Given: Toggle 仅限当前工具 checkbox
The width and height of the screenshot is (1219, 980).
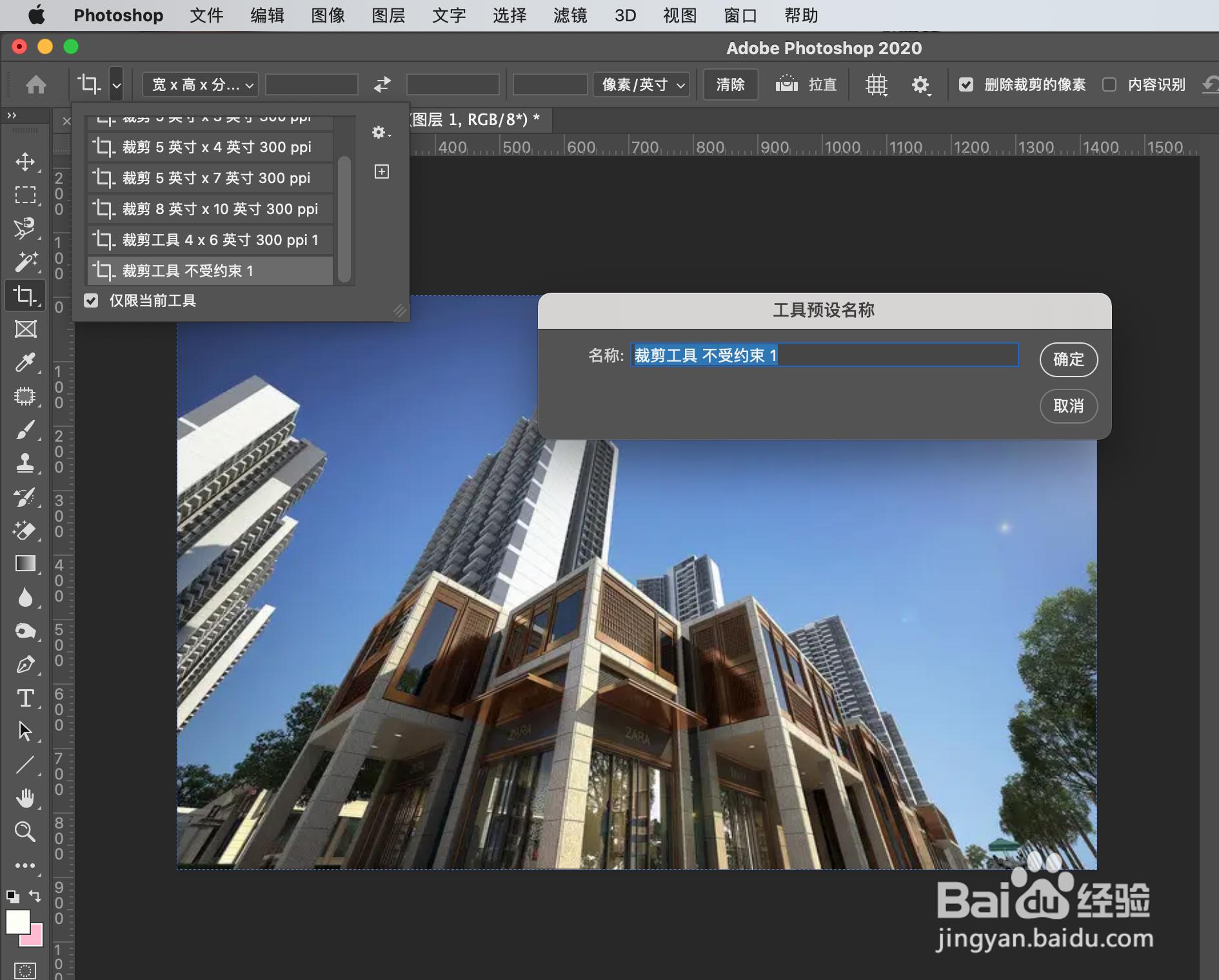Looking at the screenshot, I should click(x=91, y=300).
